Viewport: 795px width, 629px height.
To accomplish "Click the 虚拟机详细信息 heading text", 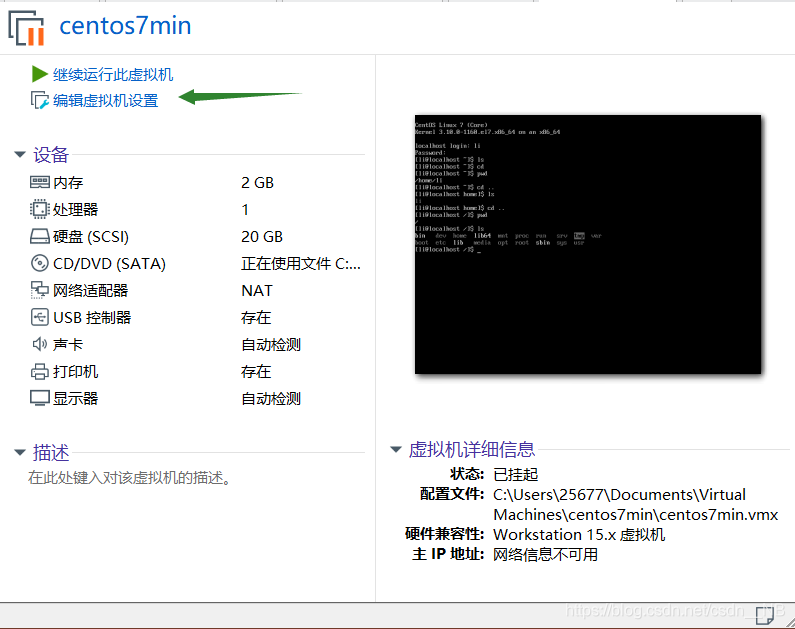I will pyautogui.click(x=472, y=450).
